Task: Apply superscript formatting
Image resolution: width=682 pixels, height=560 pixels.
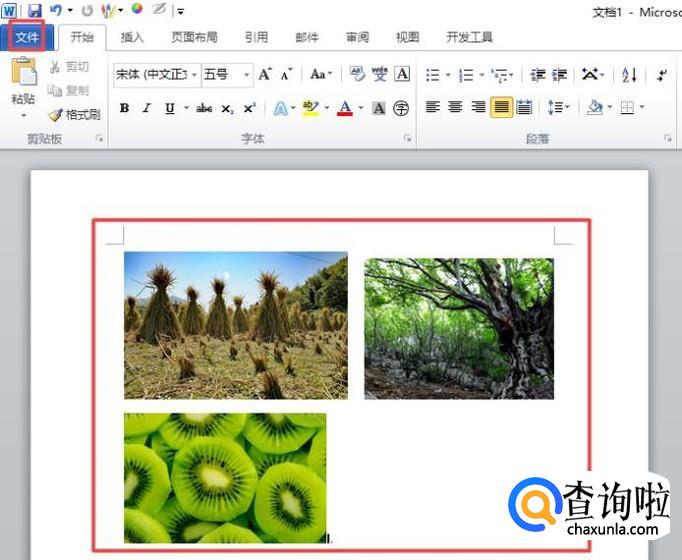Action: point(249,108)
